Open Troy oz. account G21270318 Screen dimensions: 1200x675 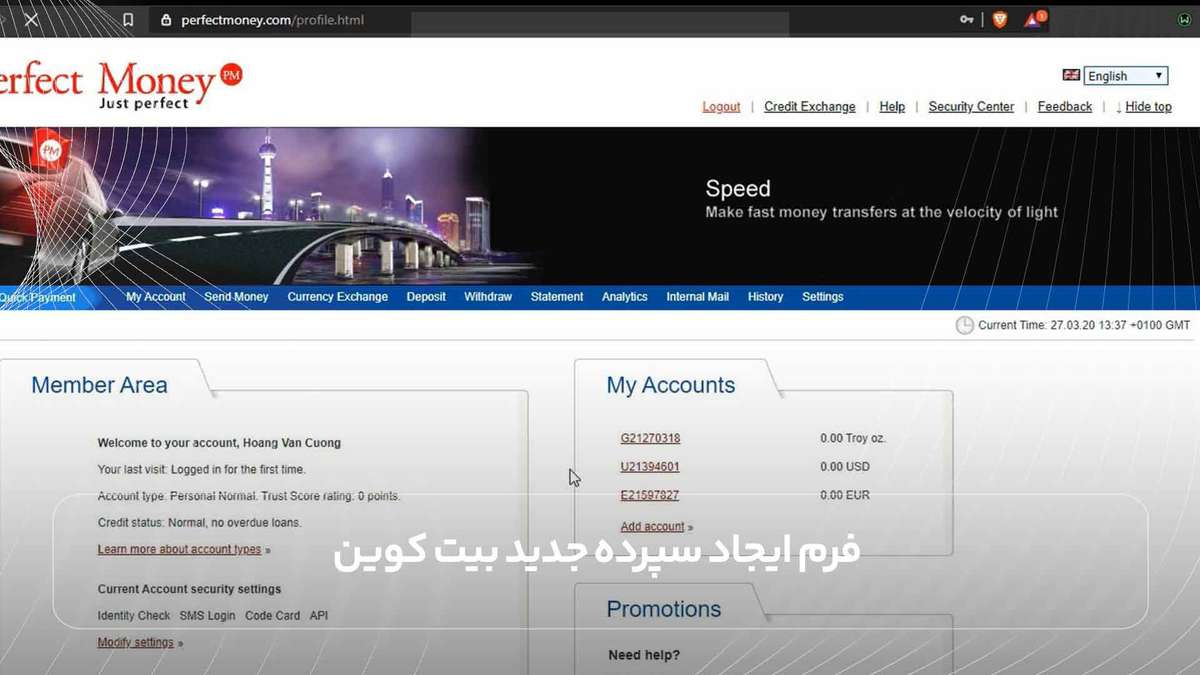point(650,438)
